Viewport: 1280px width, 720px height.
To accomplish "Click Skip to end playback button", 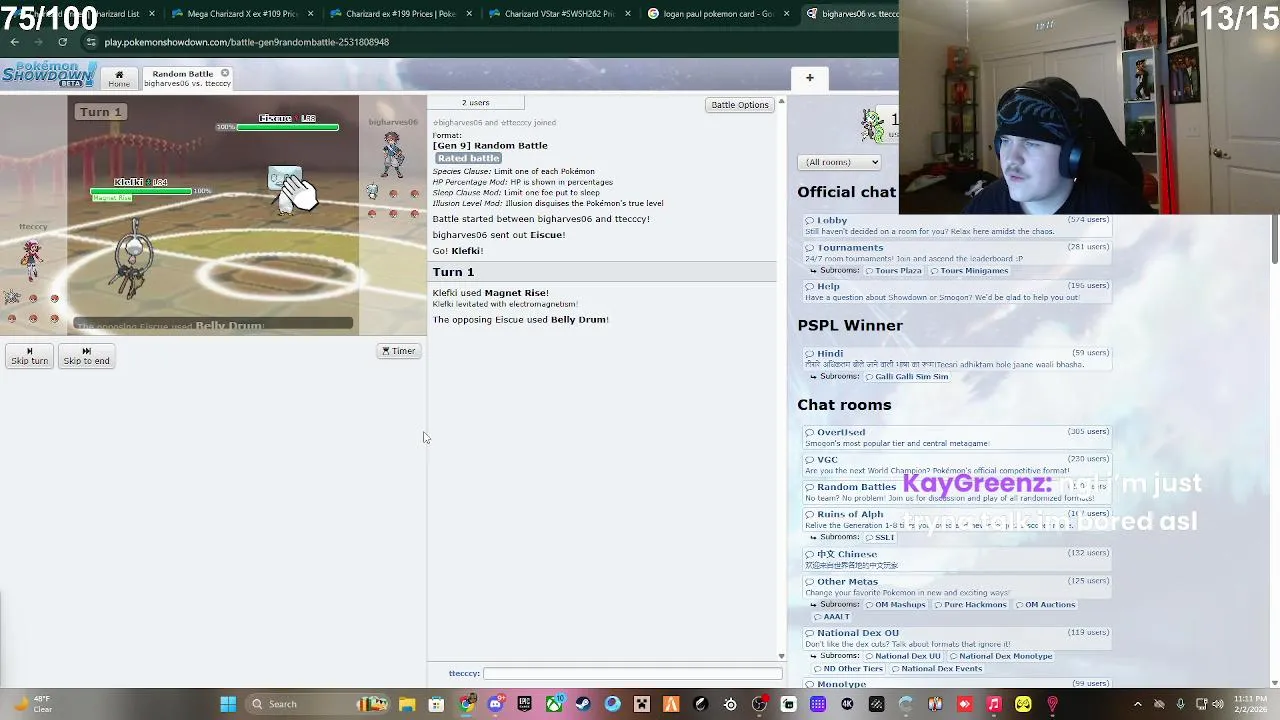I will [86, 356].
